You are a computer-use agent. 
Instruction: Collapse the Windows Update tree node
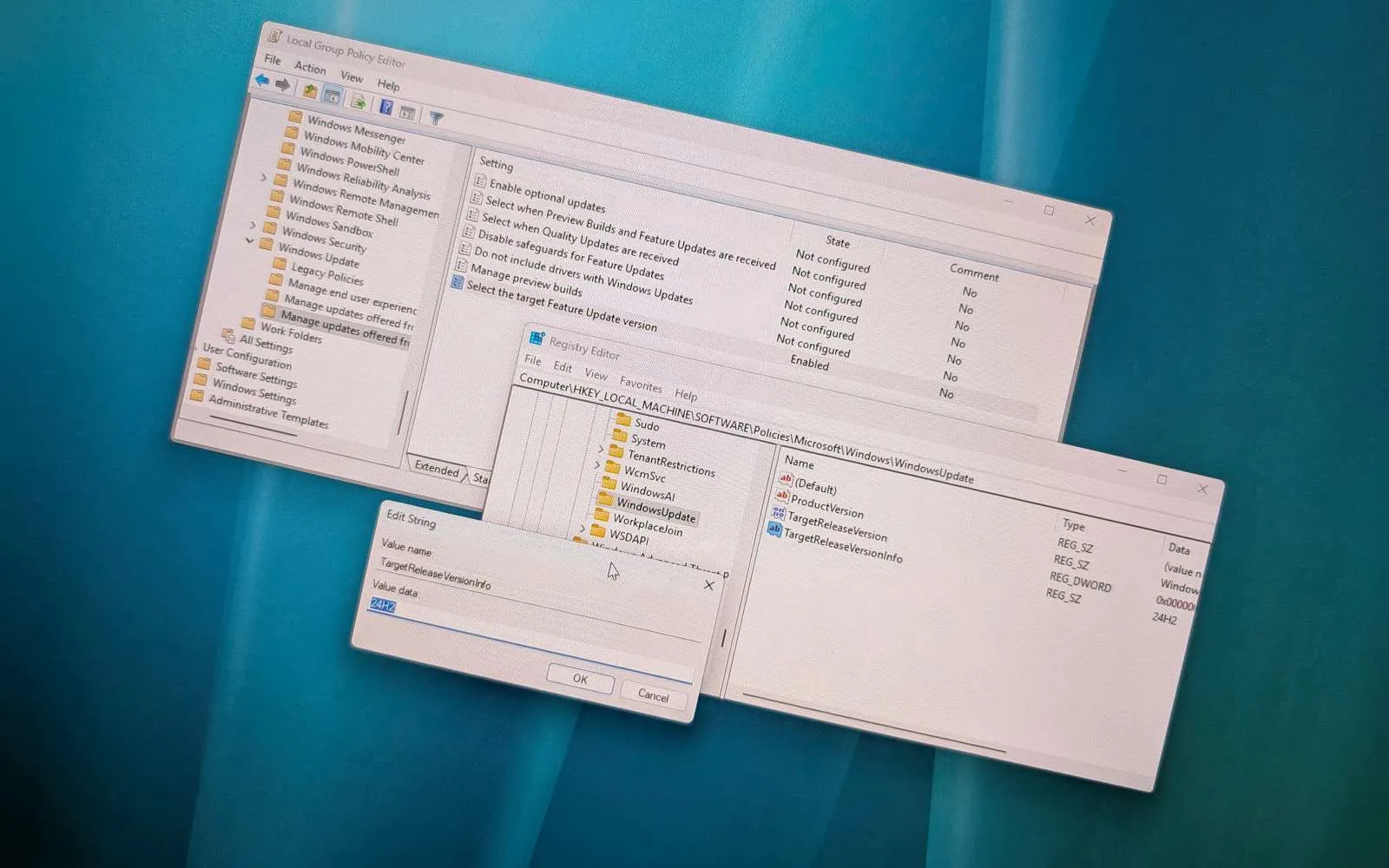[250, 240]
